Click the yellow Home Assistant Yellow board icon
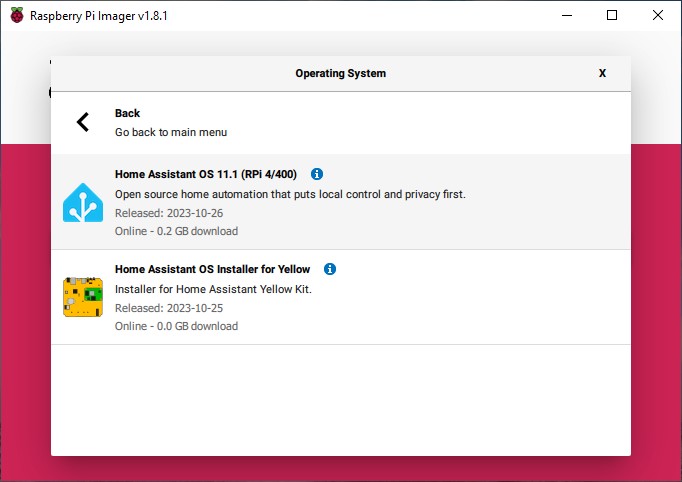The width and height of the screenshot is (682, 482). (x=83, y=297)
